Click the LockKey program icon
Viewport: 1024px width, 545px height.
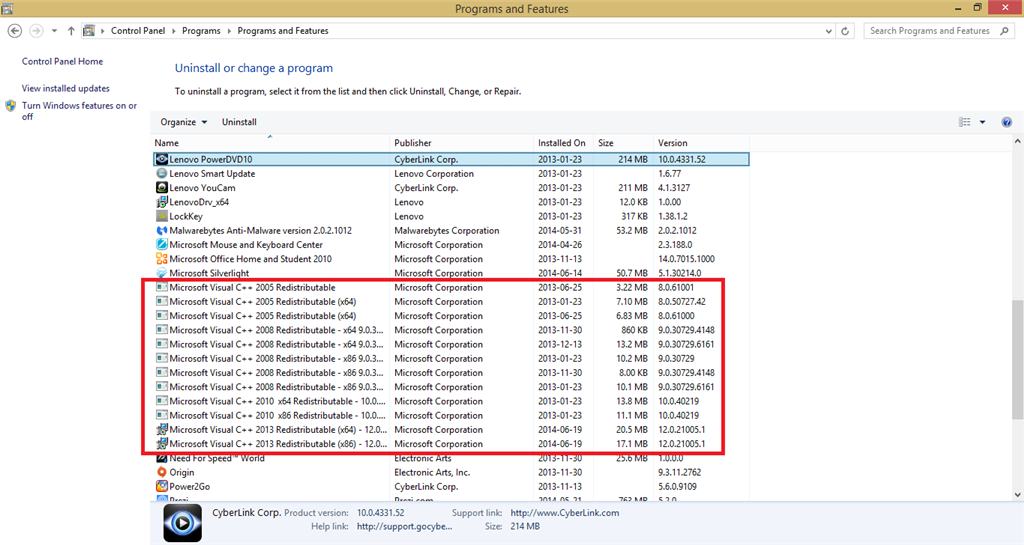coord(161,216)
